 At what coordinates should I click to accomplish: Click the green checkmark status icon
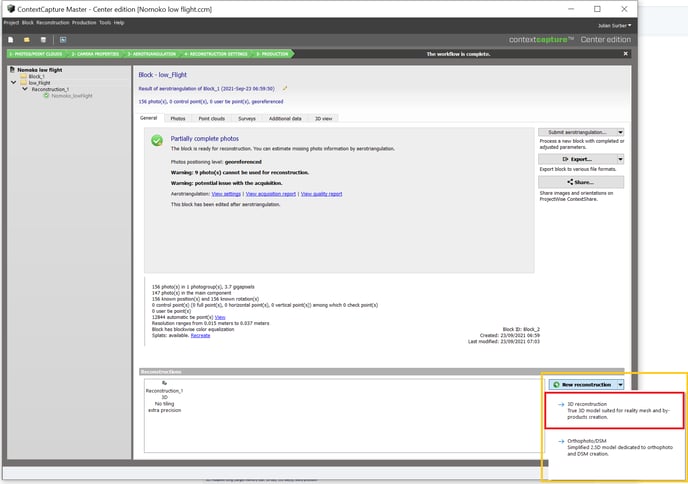tap(157, 141)
